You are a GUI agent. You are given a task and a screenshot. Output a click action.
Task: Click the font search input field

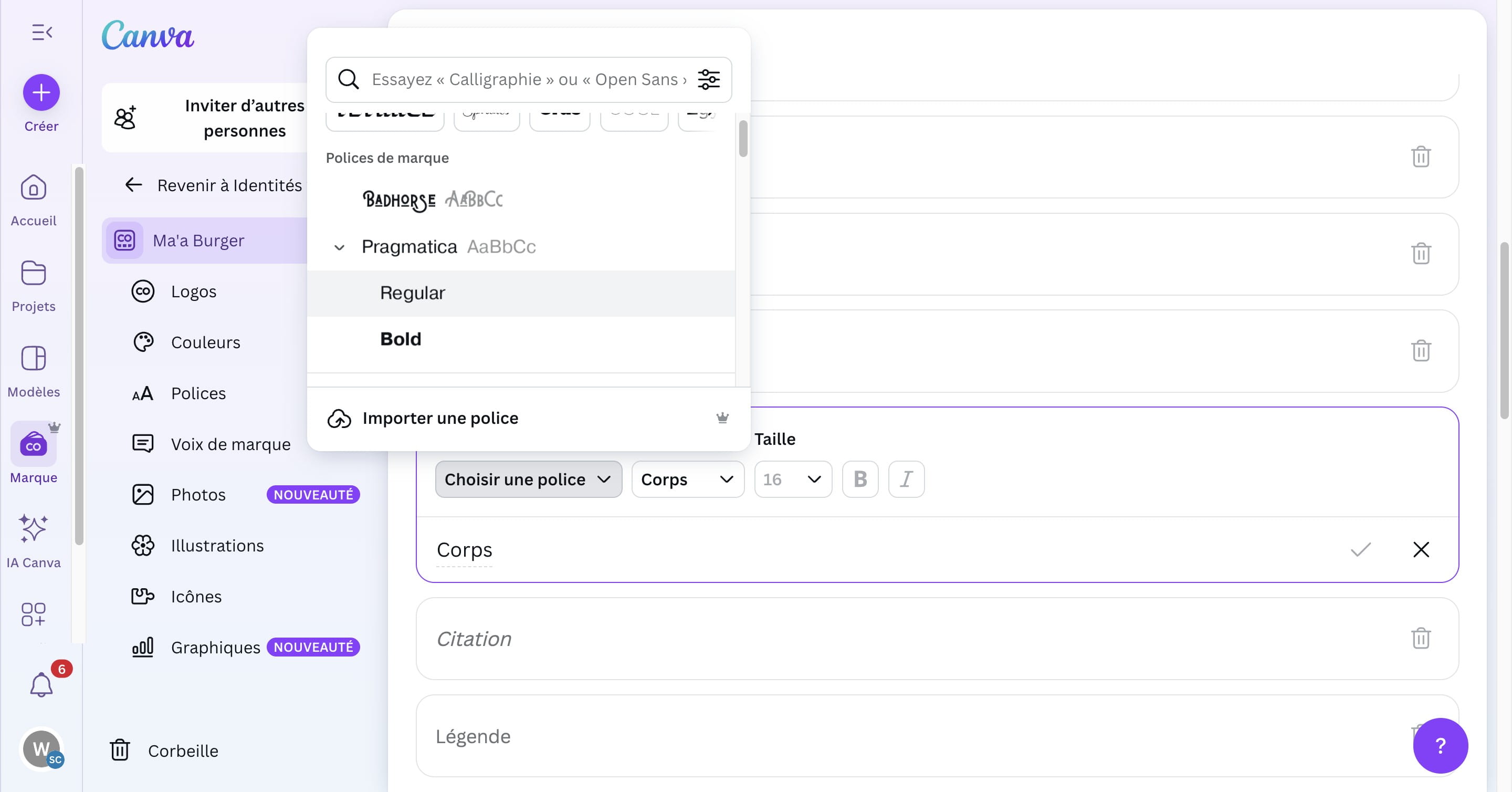click(528, 79)
